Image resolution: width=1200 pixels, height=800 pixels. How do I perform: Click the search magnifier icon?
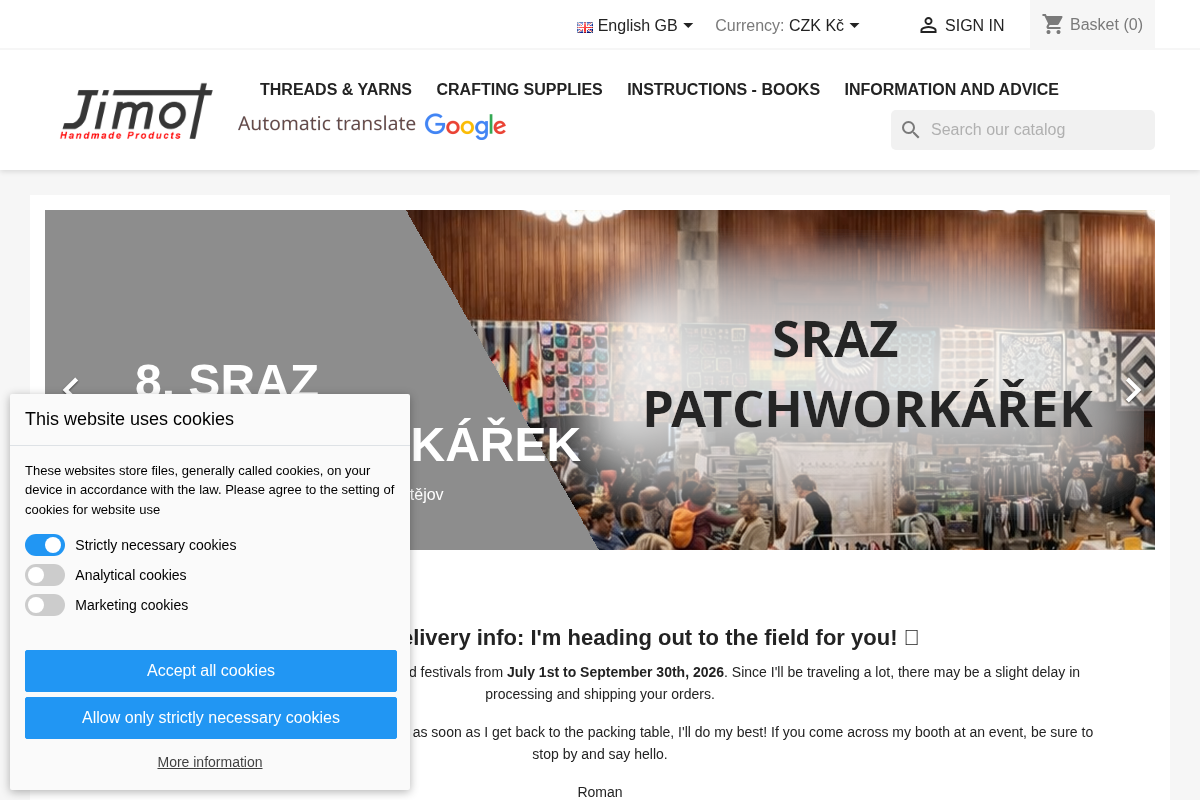pyautogui.click(x=910, y=130)
